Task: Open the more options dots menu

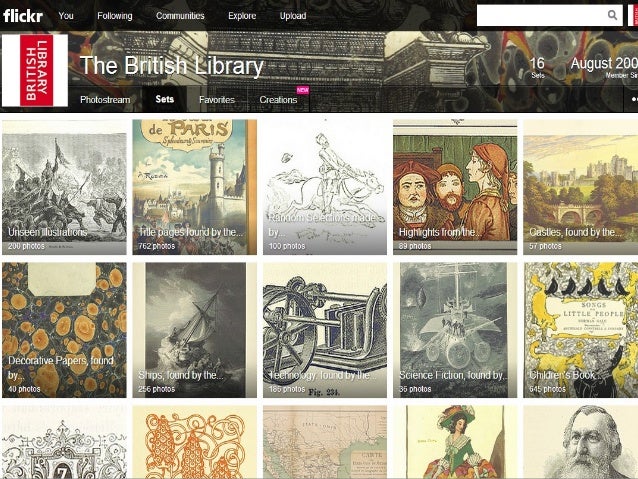Action: (634, 99)
